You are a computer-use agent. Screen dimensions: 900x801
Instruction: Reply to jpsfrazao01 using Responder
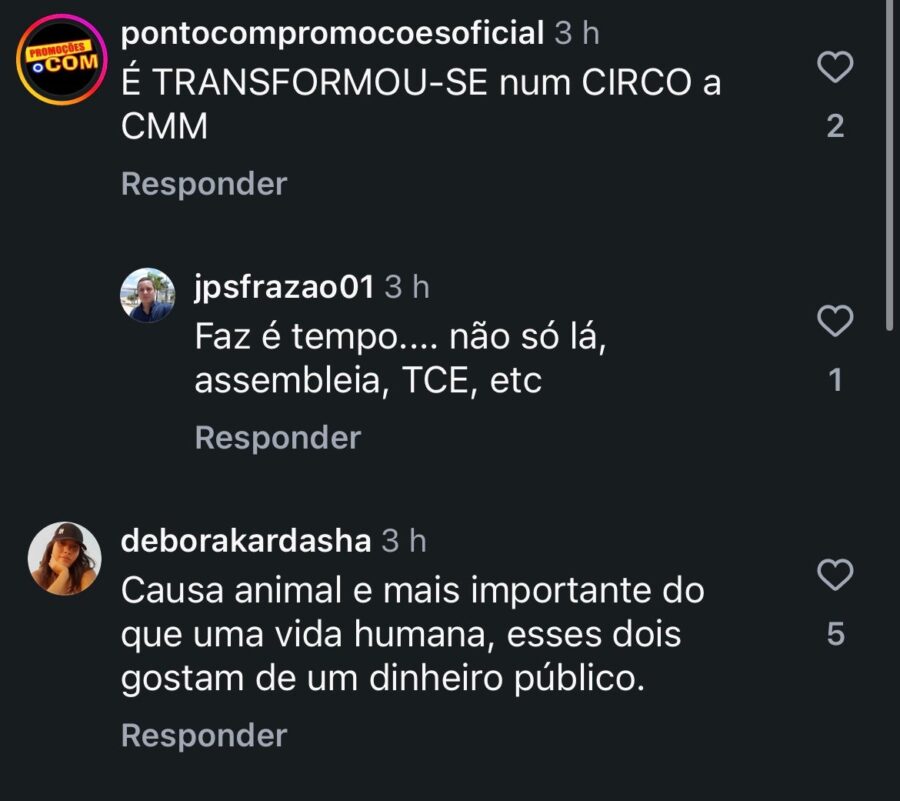[277, 438]
